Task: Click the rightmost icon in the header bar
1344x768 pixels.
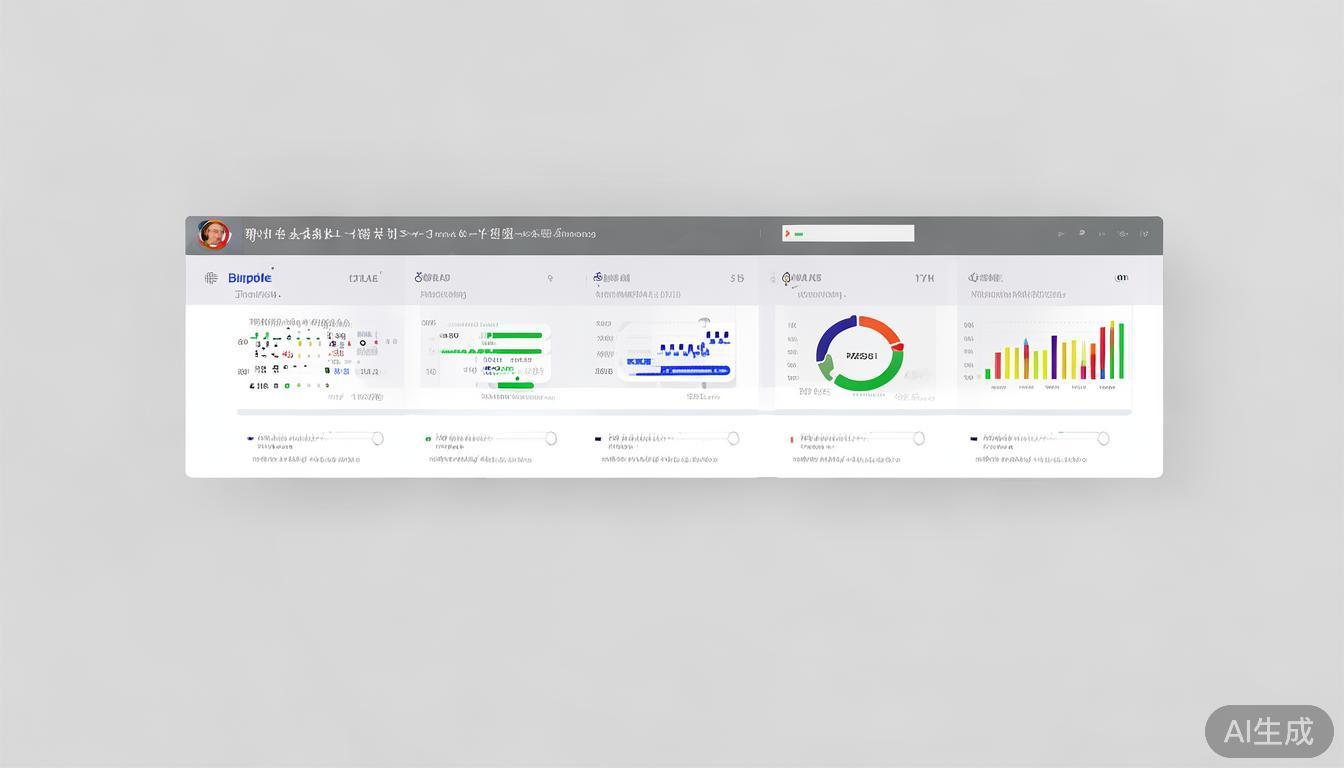Action: coord(1144,234)
